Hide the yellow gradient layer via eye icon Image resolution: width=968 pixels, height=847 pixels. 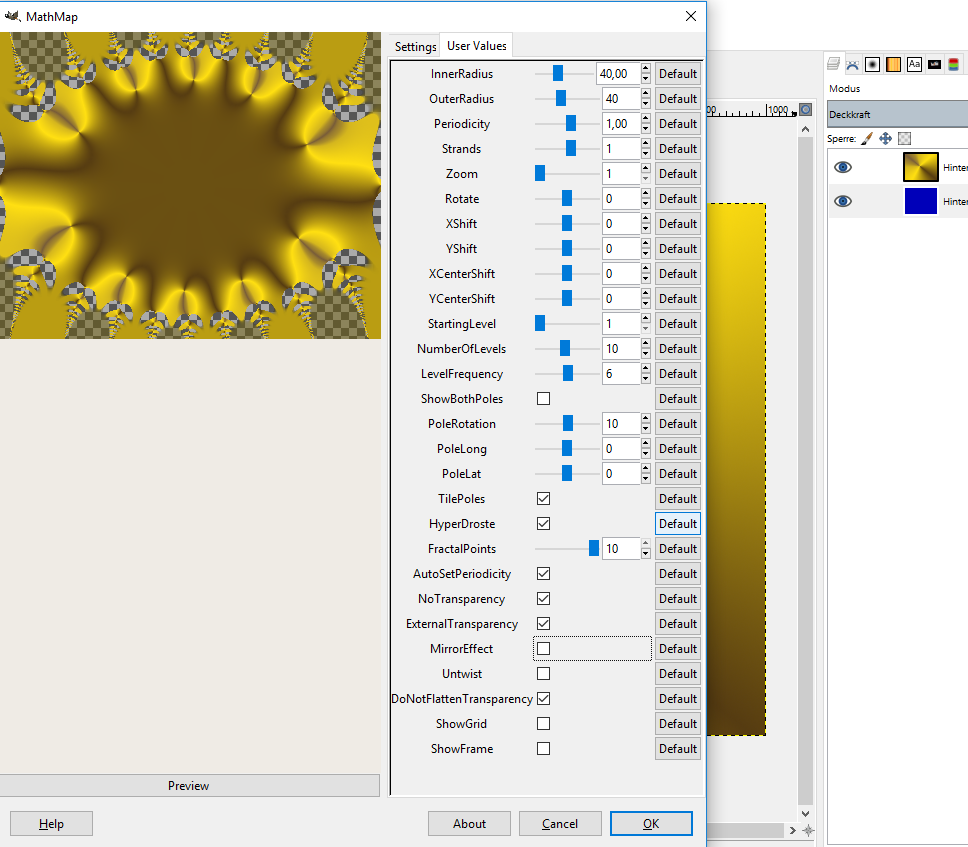click(843, 168)
